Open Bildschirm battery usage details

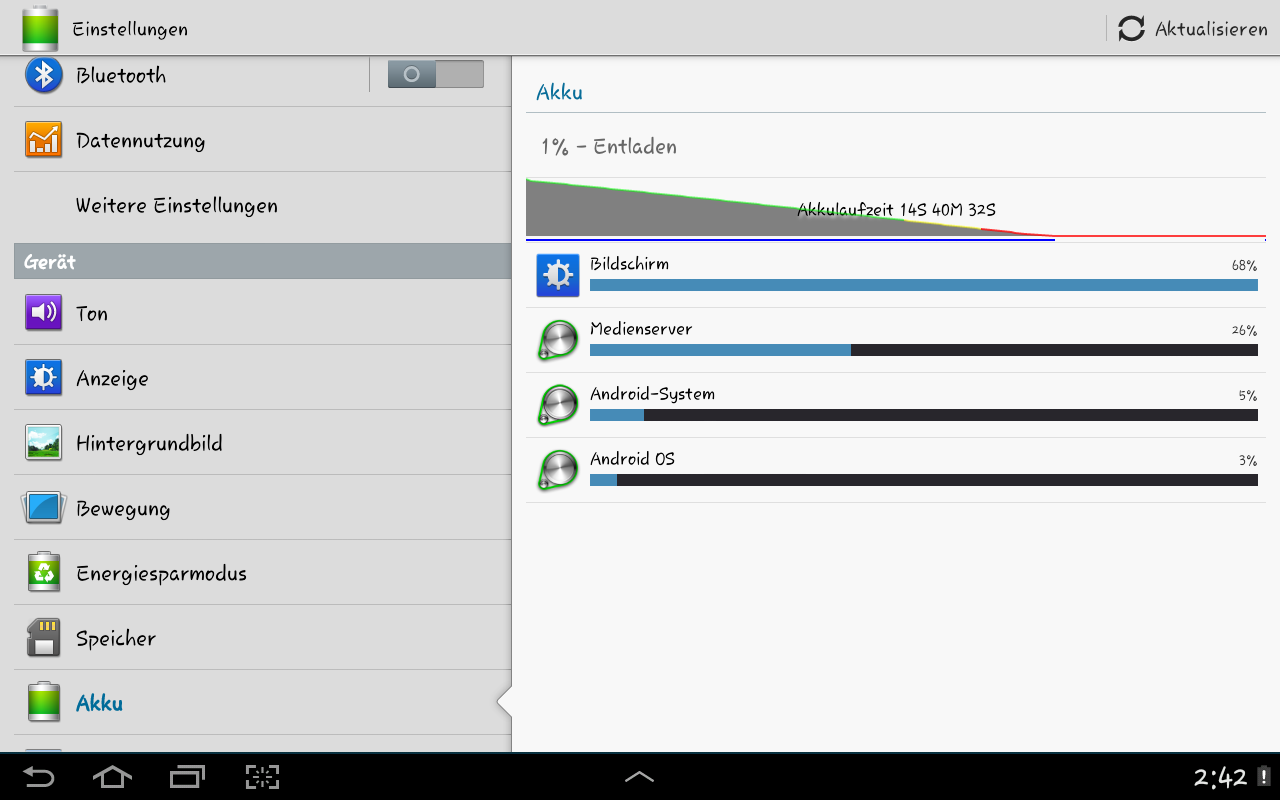point(896,275)
